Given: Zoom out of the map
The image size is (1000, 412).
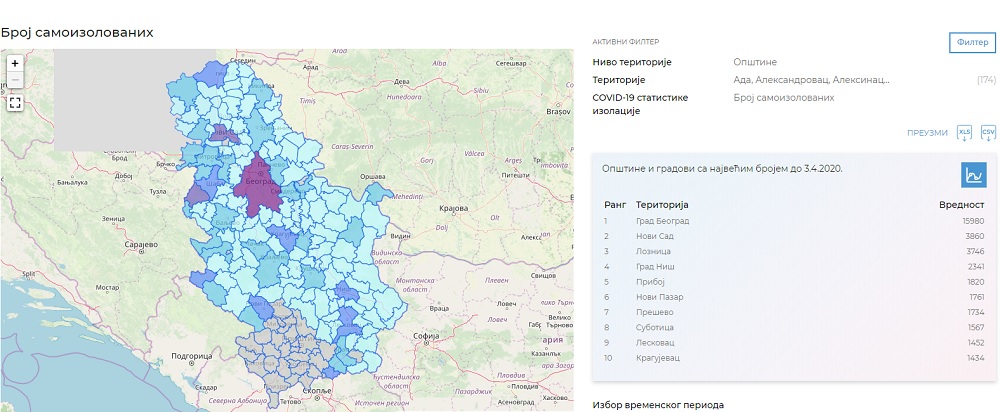Looking at the screenshot, I should coord(15,80).
